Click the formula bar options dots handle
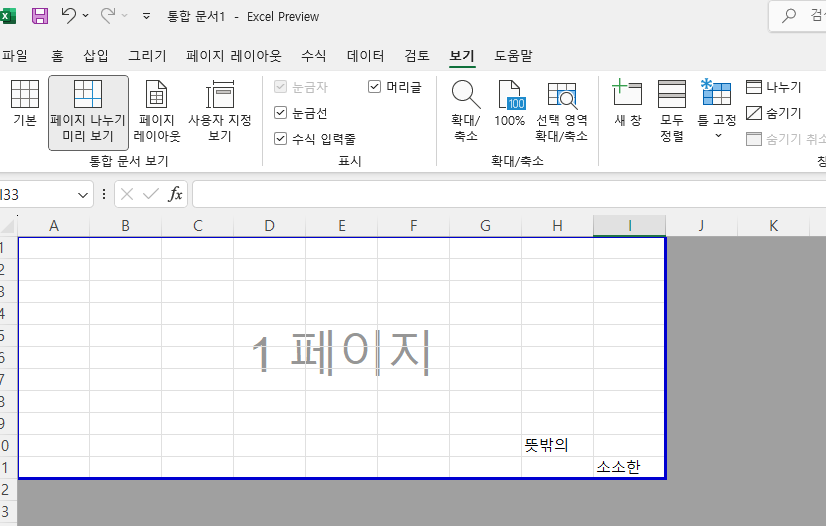Viewport: 826px width, 526px height. tap(104, 195)
